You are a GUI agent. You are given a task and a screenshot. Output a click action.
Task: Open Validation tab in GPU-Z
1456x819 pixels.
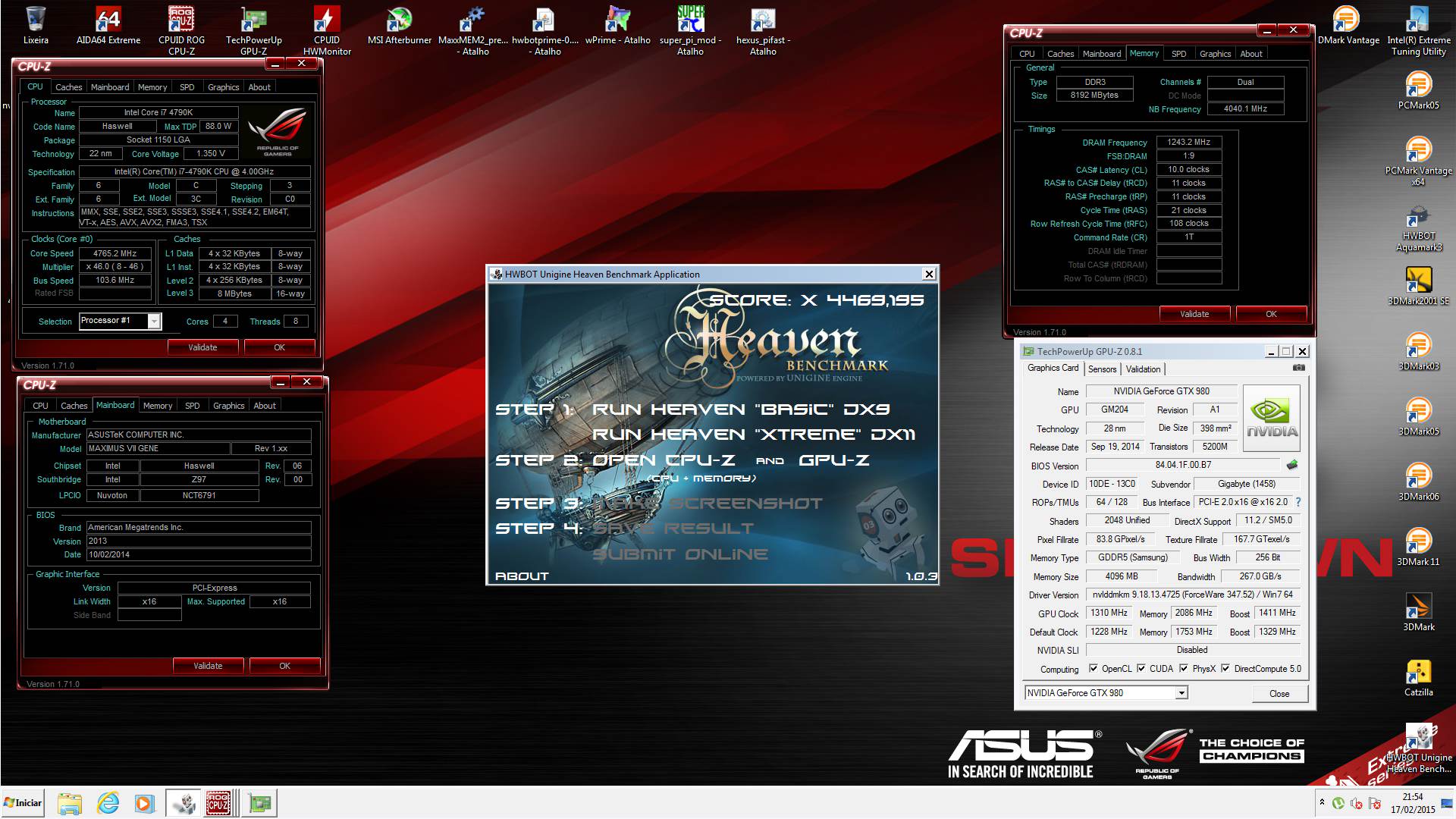[1143, 369]
